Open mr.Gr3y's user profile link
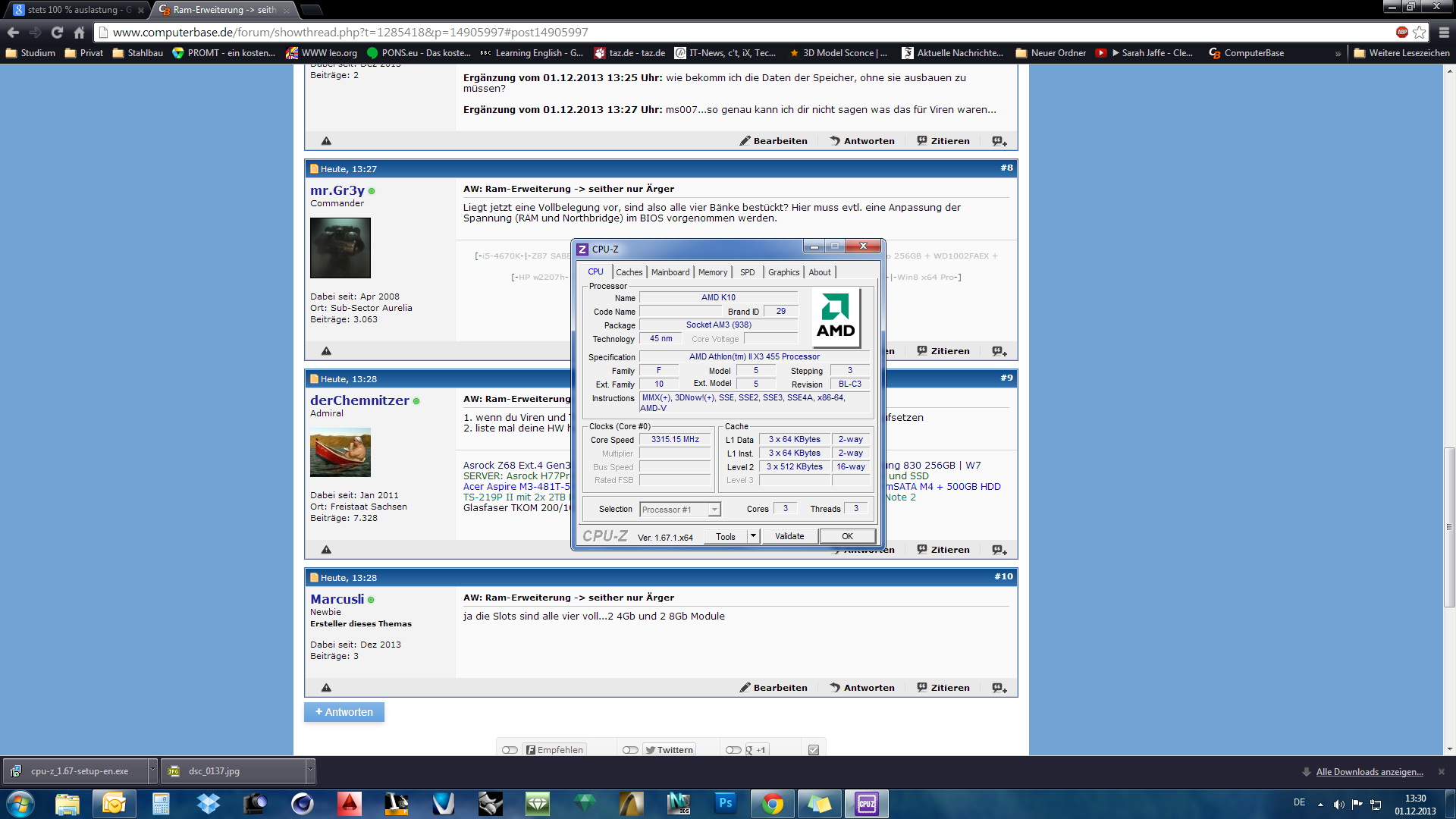Screen dimensions: 1456x819 (x=337, y=190)
